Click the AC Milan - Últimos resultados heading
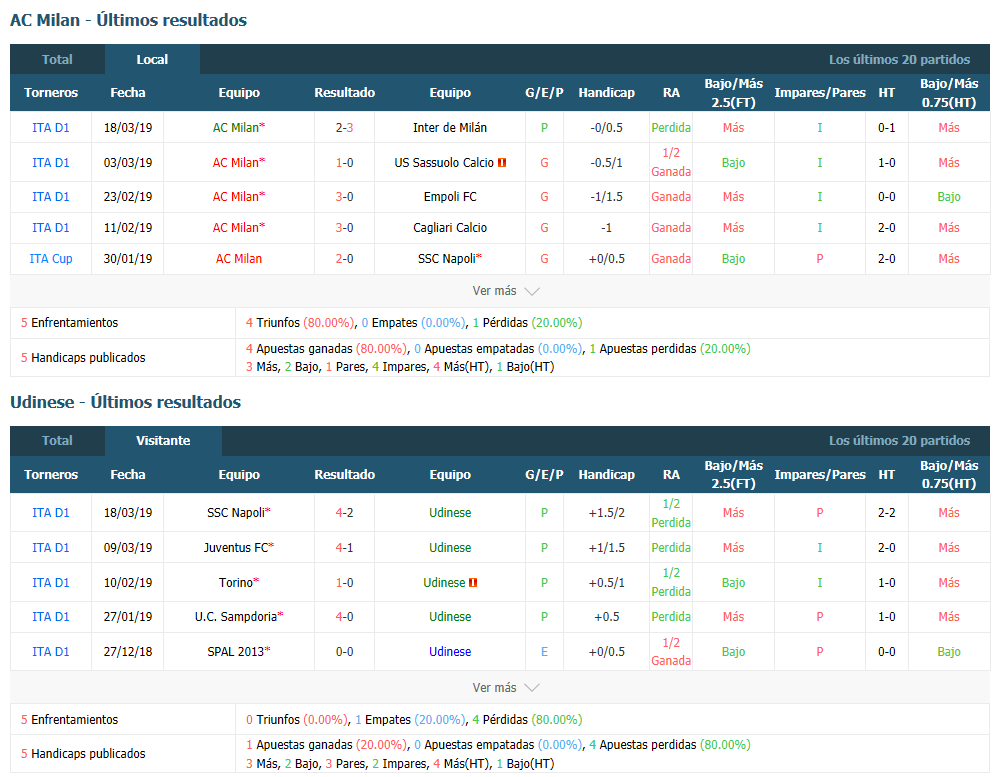Screen dimensions: 995x777 [x=129, y=20]
